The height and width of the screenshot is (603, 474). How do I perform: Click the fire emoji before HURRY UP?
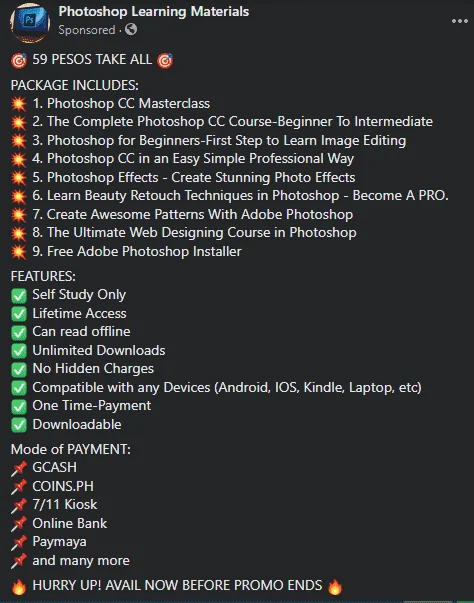click(19, 586)
